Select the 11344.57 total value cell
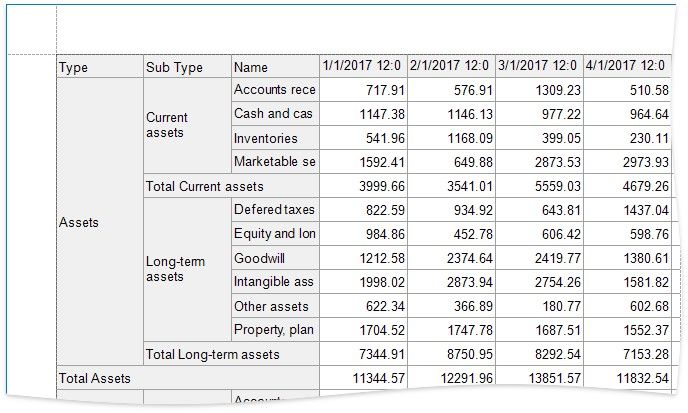Screen dimensions: 688x413 tap(362, 378)
